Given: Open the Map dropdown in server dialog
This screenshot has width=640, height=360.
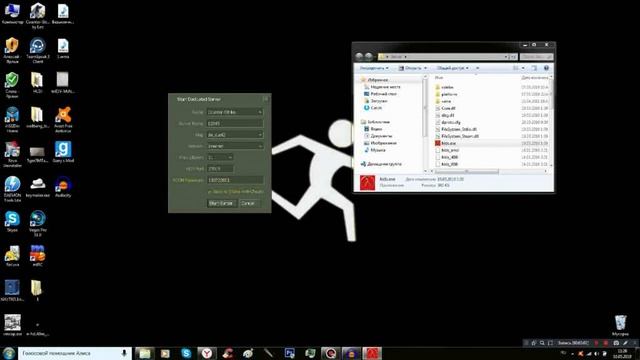Looking at the screenshot, I should 235,135.
